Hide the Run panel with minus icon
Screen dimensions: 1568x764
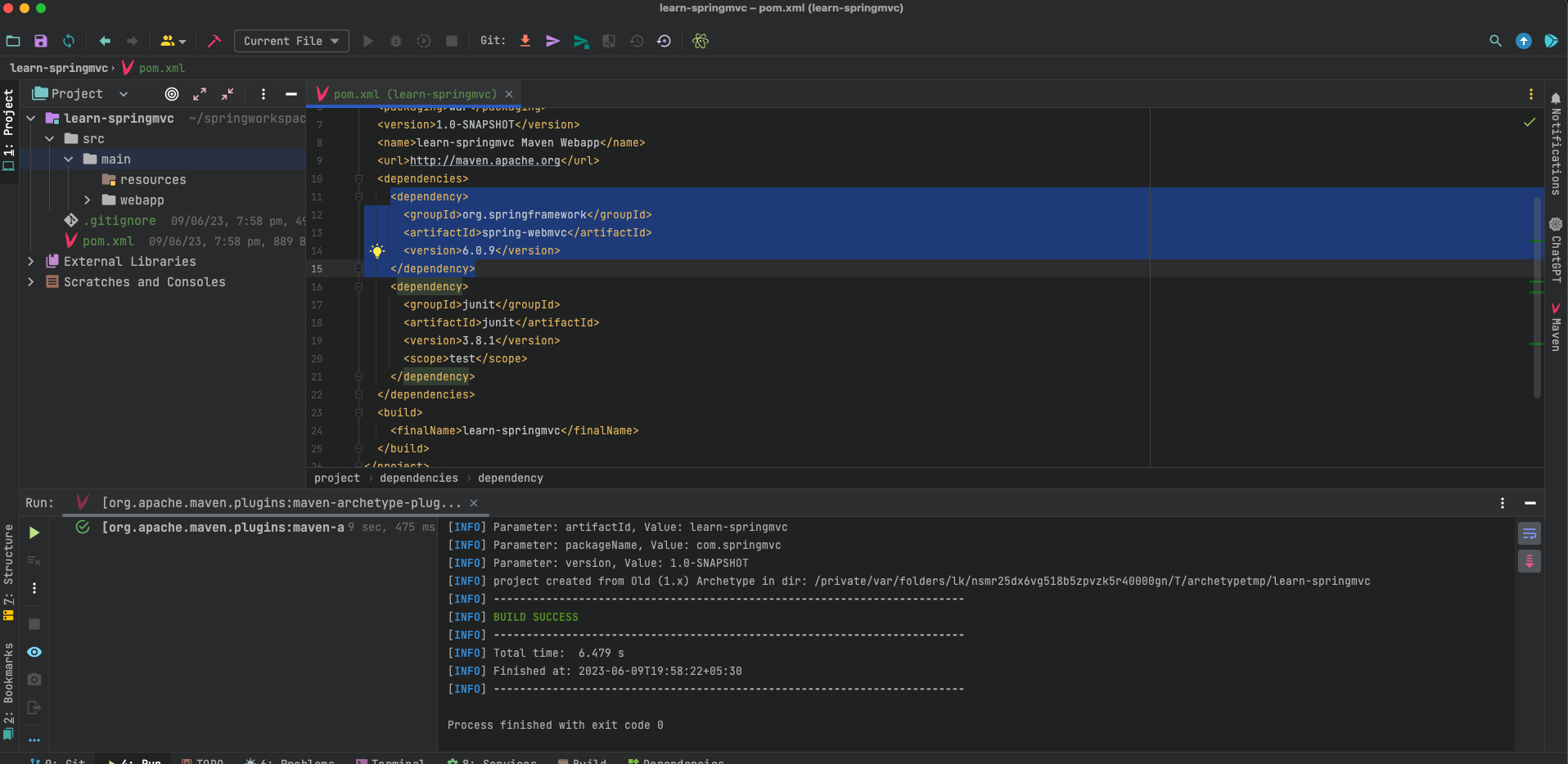pyautogui.click(x=1530, y=503)
